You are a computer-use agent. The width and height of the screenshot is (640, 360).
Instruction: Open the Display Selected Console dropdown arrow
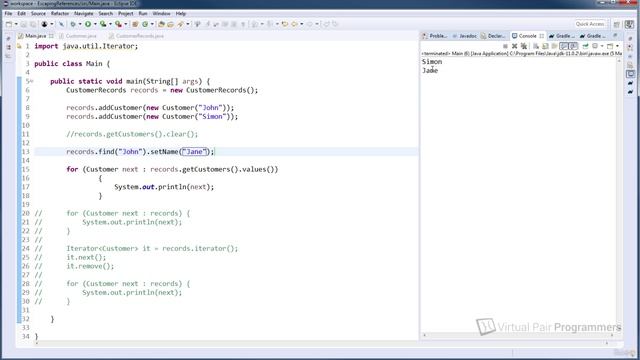point(602,46)
